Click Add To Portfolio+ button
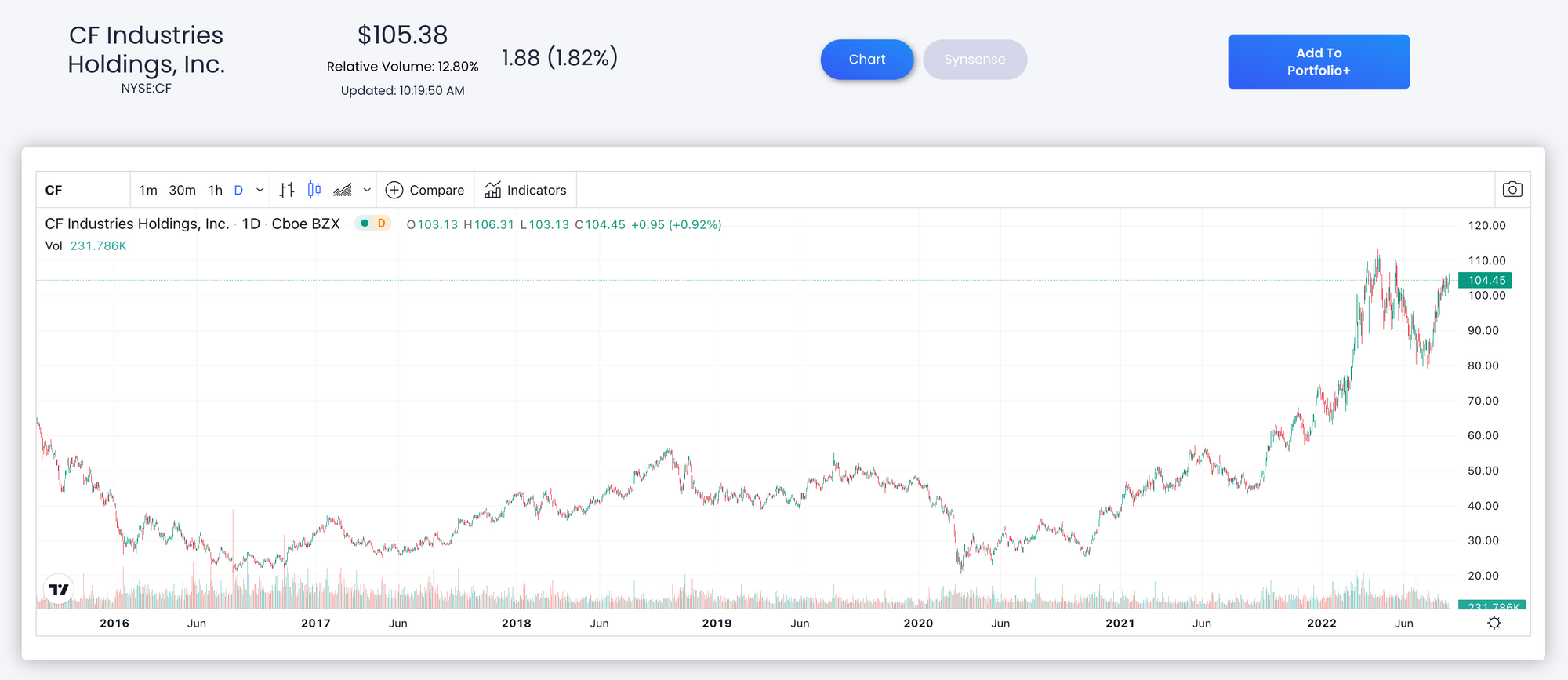The width and height of the screenshot is (1568, 680). click(x=1319, y=62)
